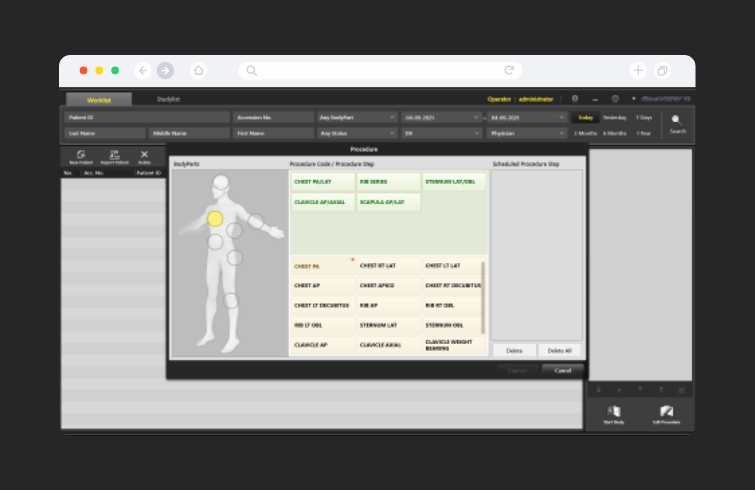The image size is (755, 490).
Task: Switch to the Studylist tab
Action: 168,100
